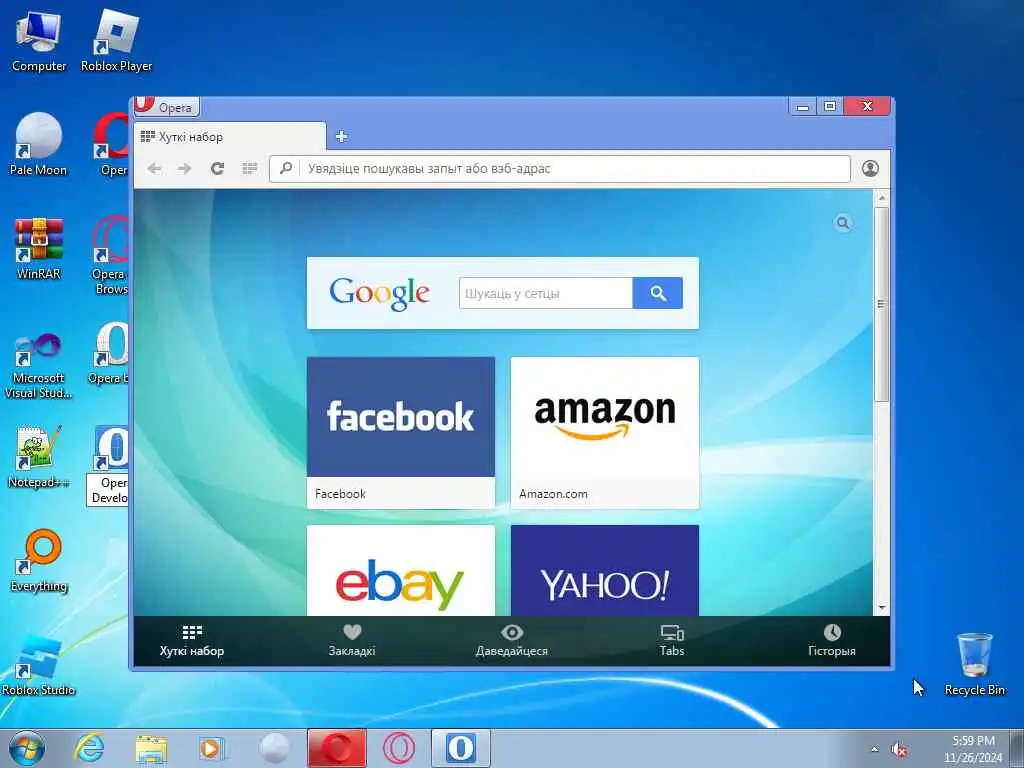This screenshot has width=1024, height=768.
Task: Open the Windows Start button
Action: [27, 748]
